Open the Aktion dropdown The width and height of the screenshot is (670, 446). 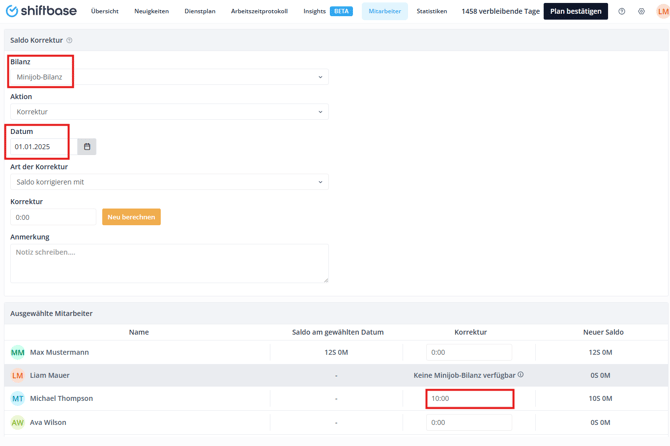pyautogui.click(x=169, y=112)
